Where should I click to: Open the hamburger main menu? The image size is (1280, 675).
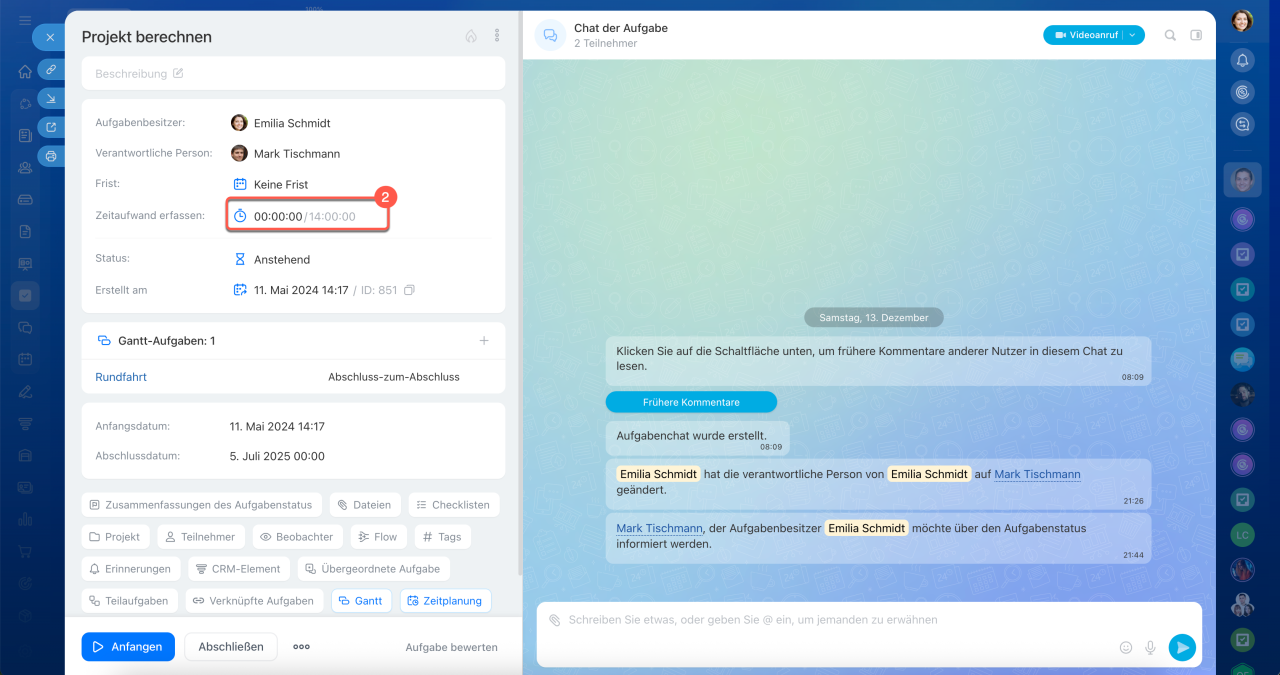(25, 21)
